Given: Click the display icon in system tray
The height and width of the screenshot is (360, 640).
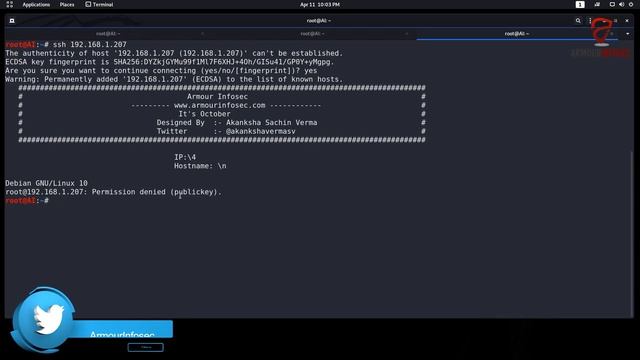Looking at the screenshot, I should pos(612,4).
